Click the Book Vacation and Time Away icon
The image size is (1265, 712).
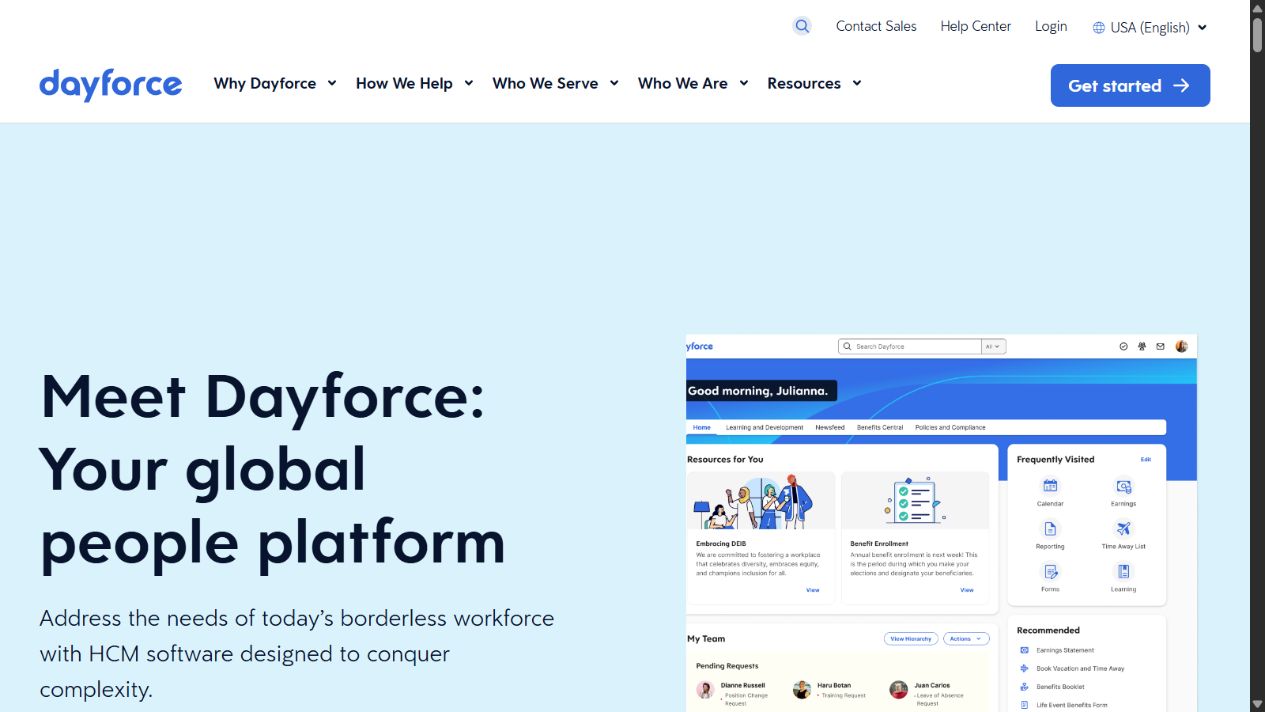1024,668
